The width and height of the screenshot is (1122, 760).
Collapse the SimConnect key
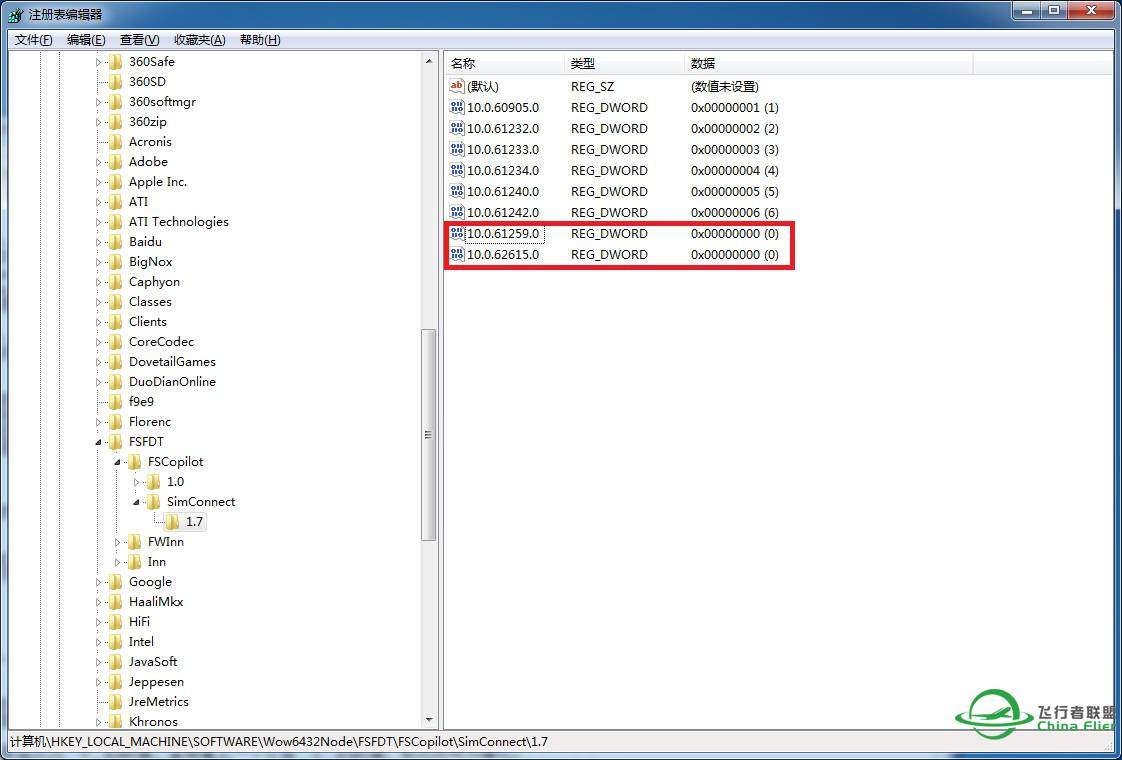pos(136,503)
